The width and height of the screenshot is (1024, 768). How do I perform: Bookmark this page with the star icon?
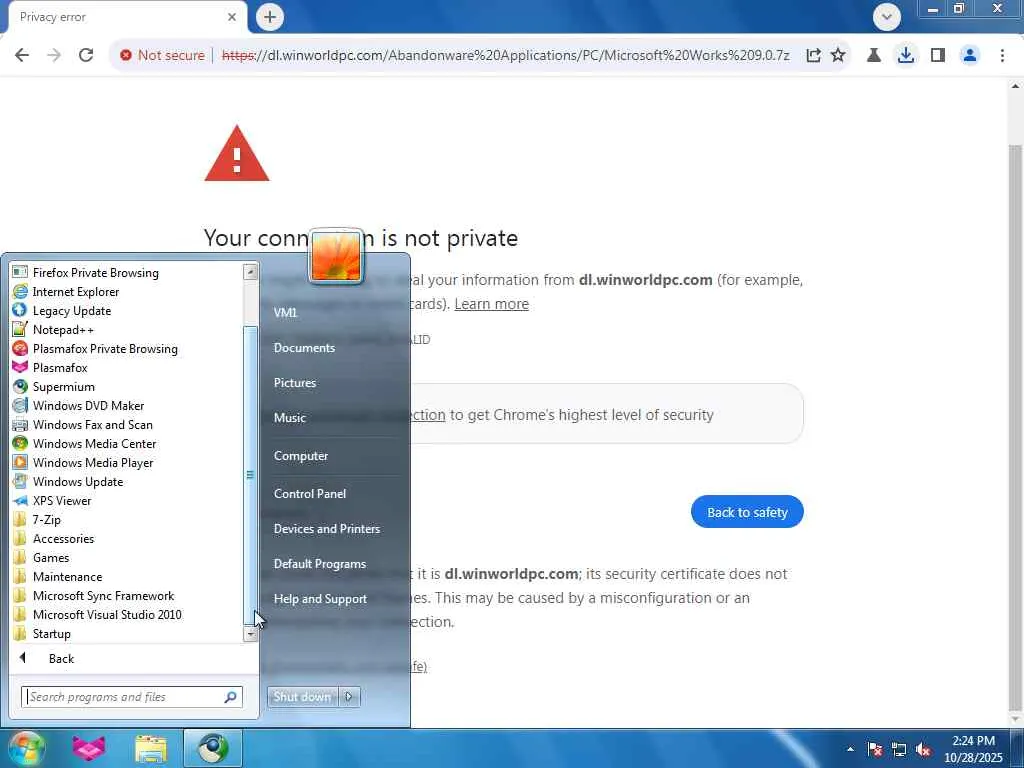point(838,56)
